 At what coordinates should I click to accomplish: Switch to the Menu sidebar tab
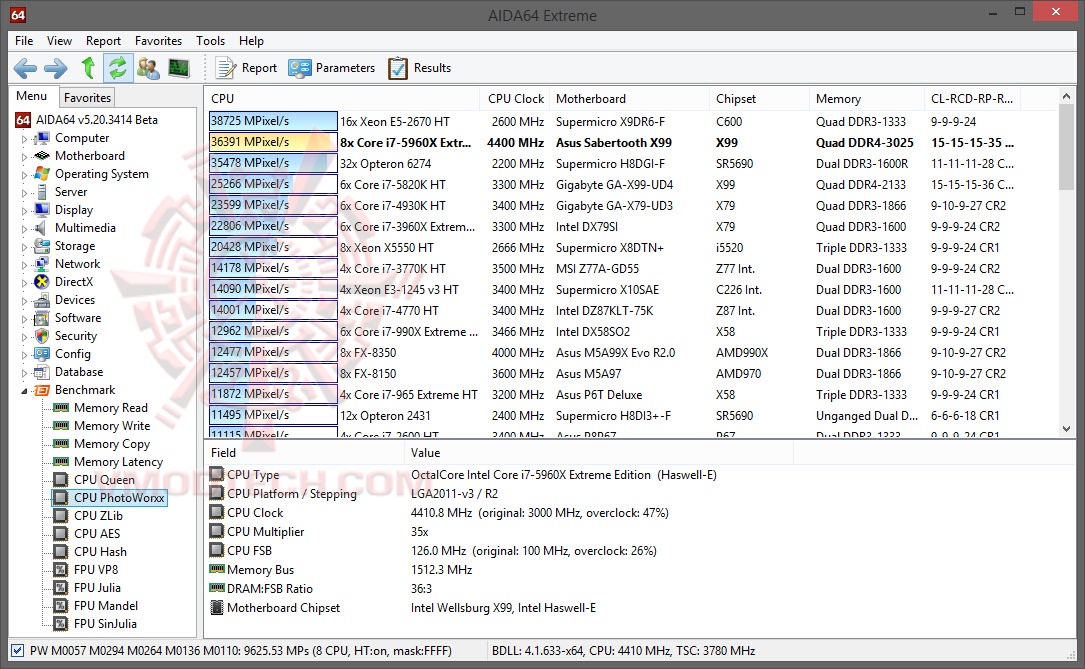click(x=32, y=96)
